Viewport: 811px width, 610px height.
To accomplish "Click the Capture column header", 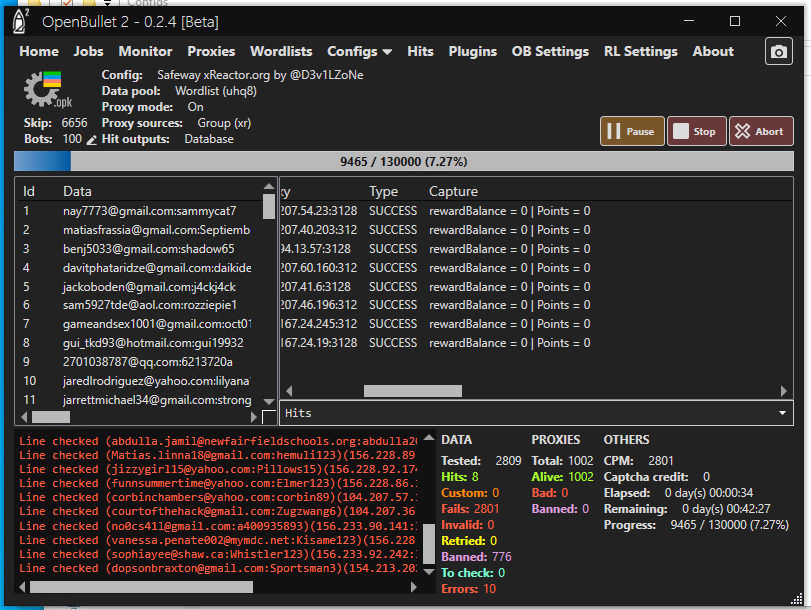I will point(453,191).
